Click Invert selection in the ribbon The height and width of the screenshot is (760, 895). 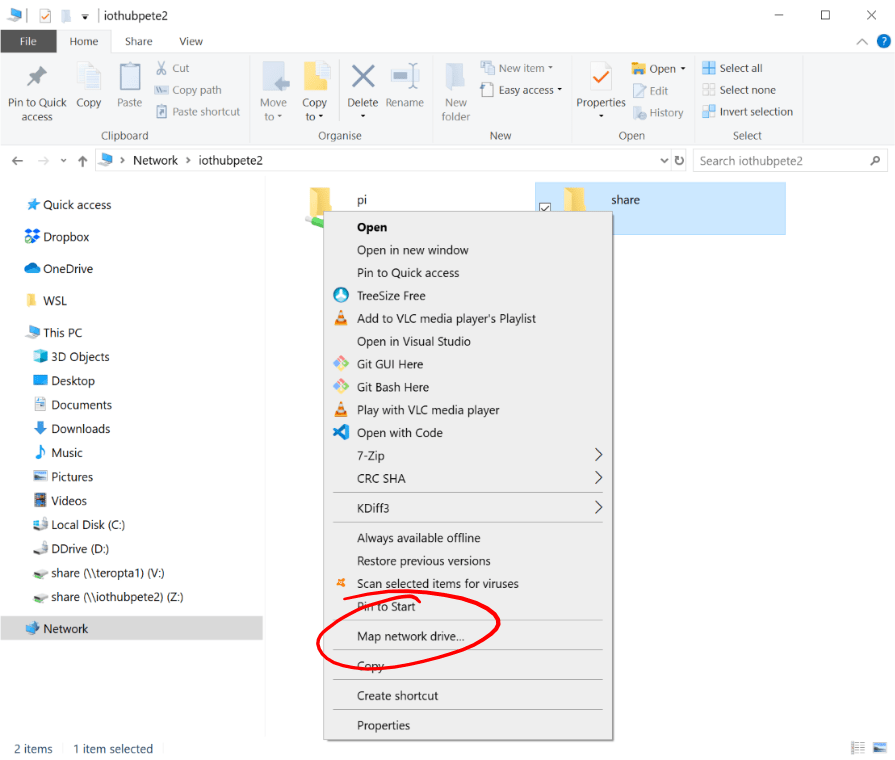point(747,111)
